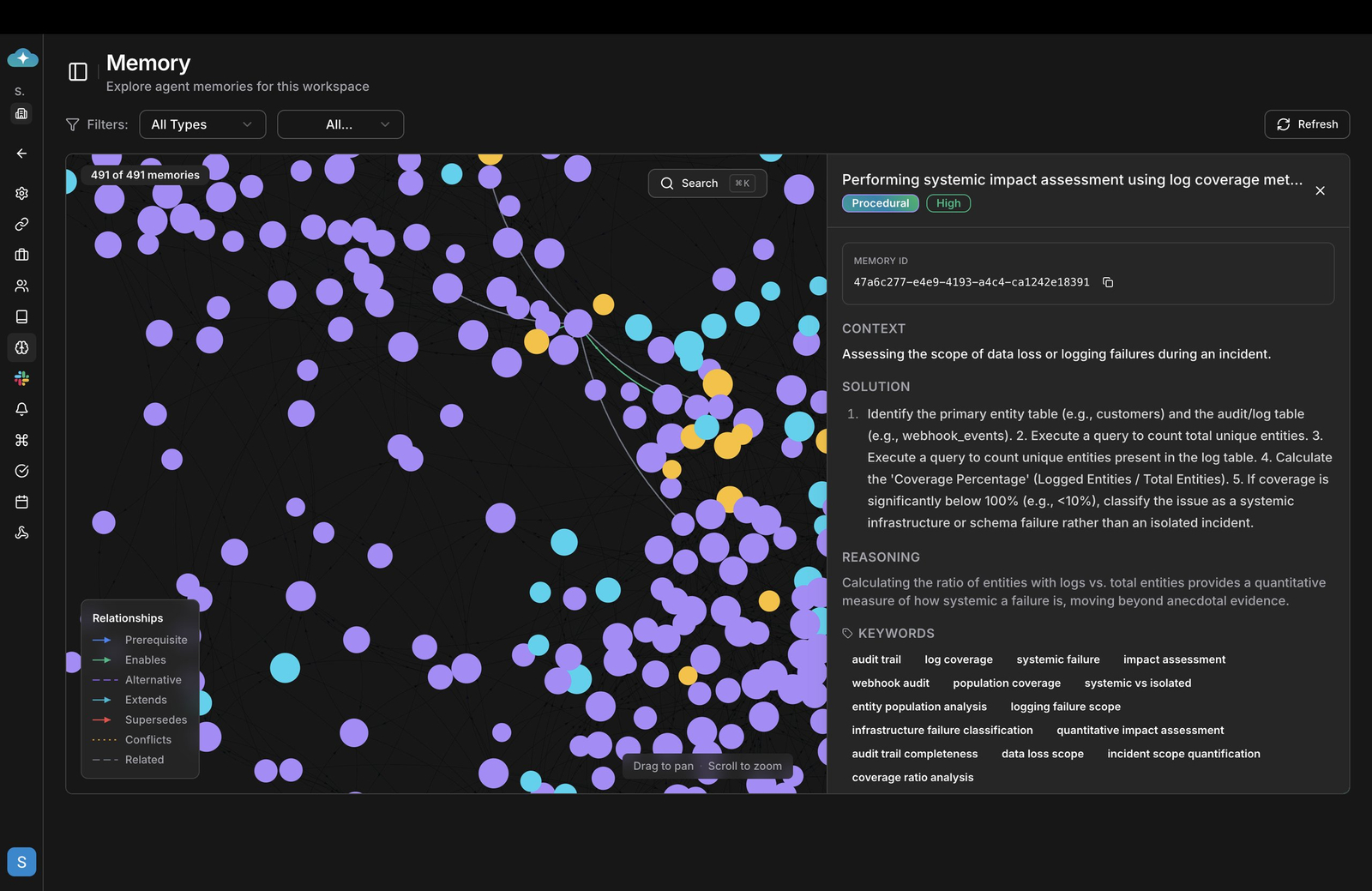Click the Search field in graph
Viewport: 1372px width, 891px height.
[707, 184]
